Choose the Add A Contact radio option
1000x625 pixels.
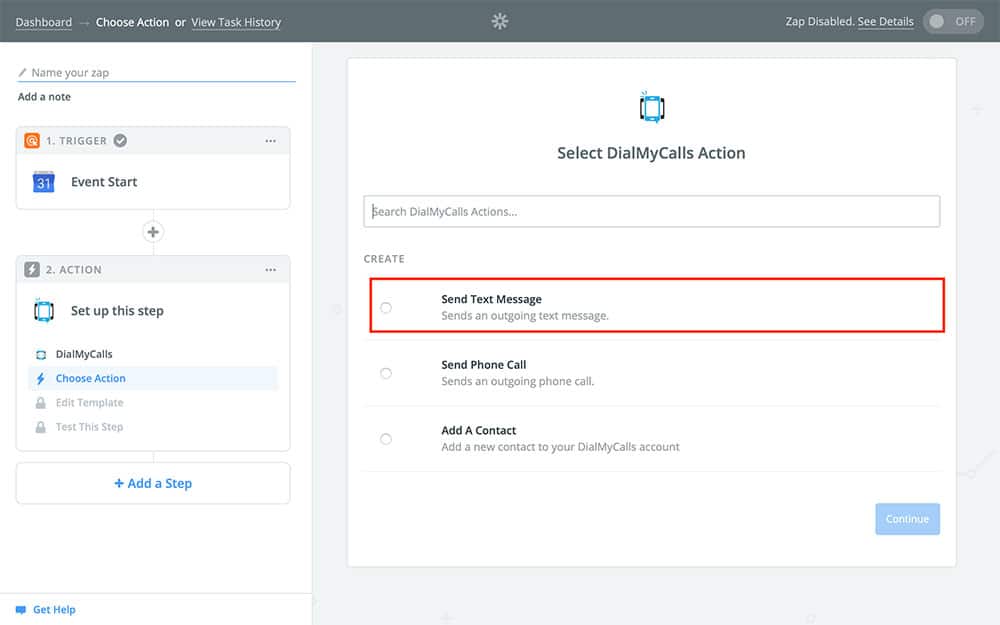(386, 439)
